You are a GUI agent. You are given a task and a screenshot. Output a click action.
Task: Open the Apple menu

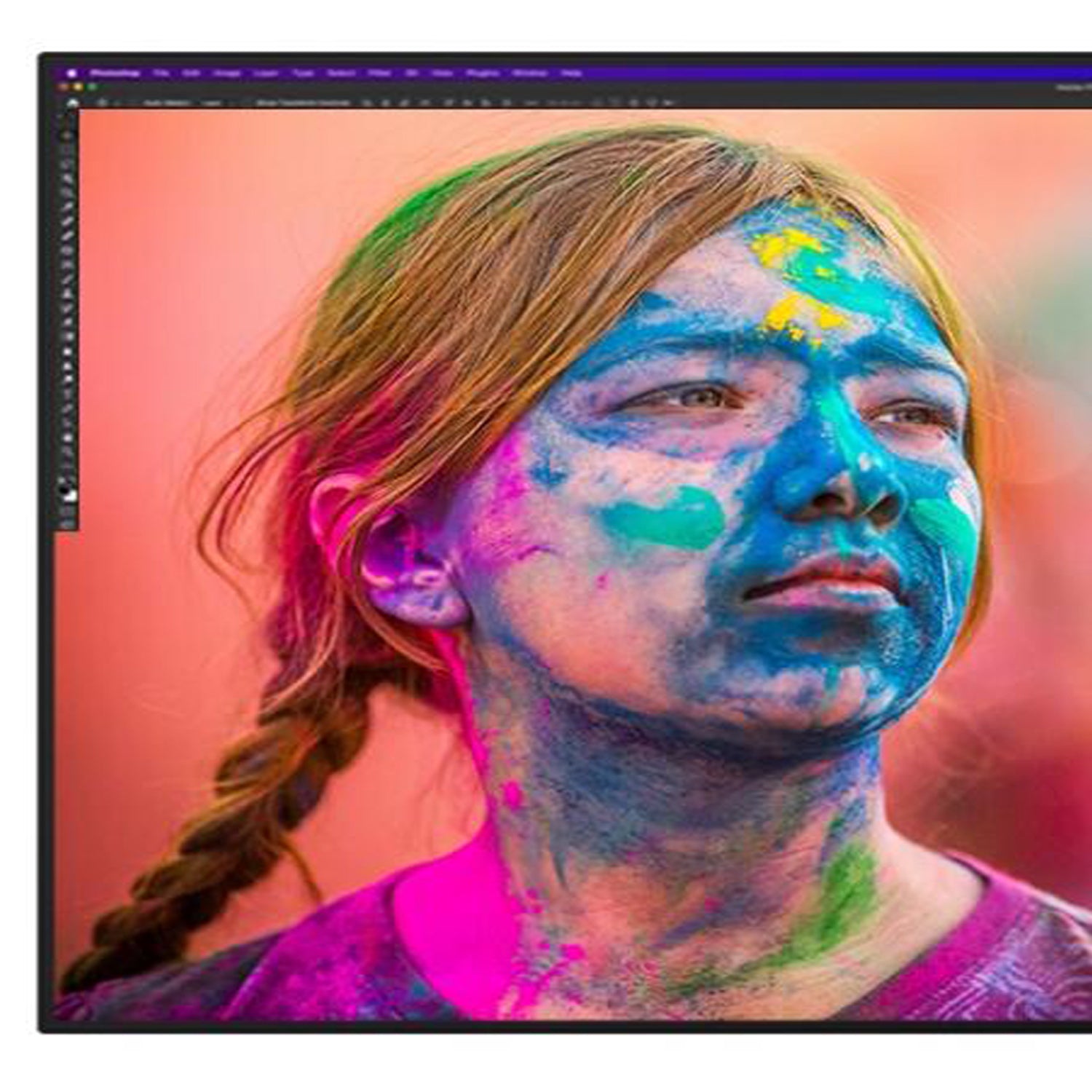71,73
